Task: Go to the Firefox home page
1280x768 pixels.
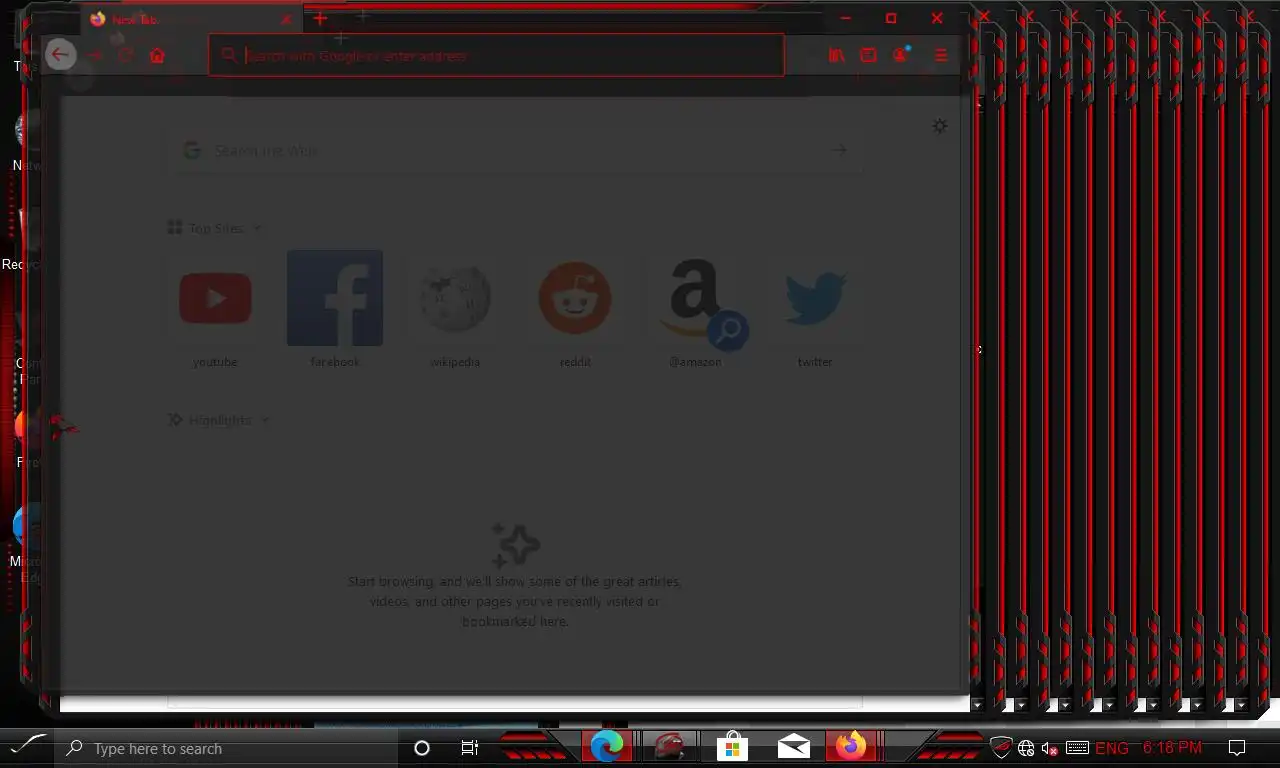Action: pos(157,56)
